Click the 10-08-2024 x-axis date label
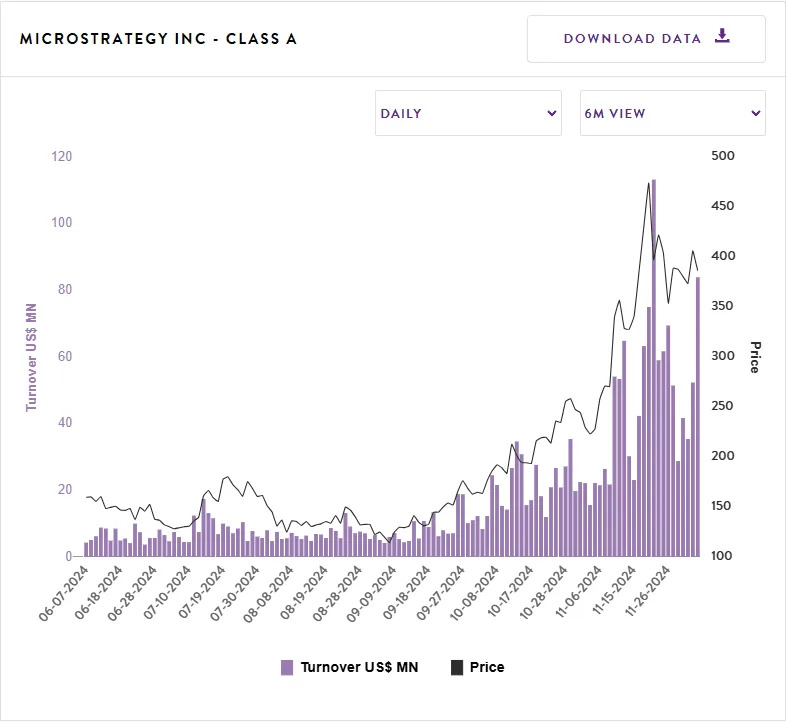 474,593
